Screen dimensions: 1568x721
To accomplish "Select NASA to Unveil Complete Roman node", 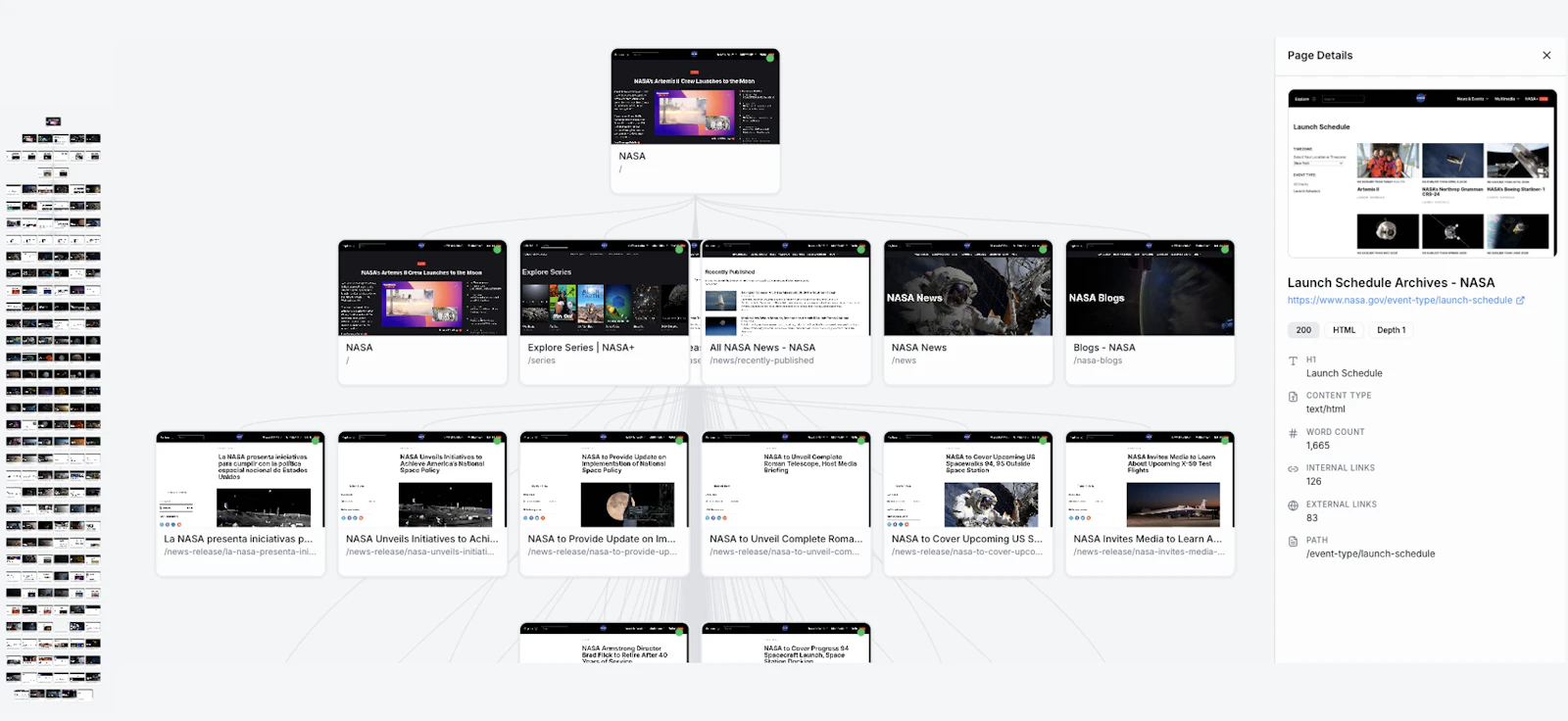I will click(786, 504).
